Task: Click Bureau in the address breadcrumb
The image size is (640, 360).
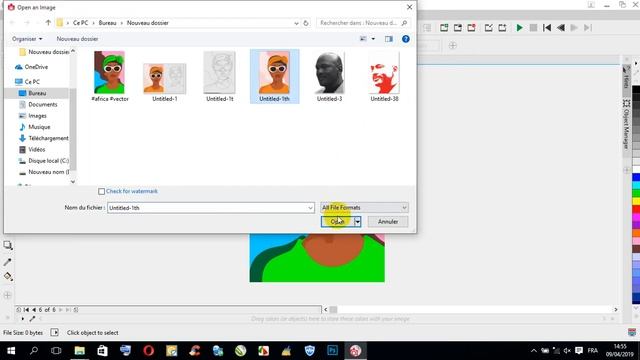Action: click(107, 23)
